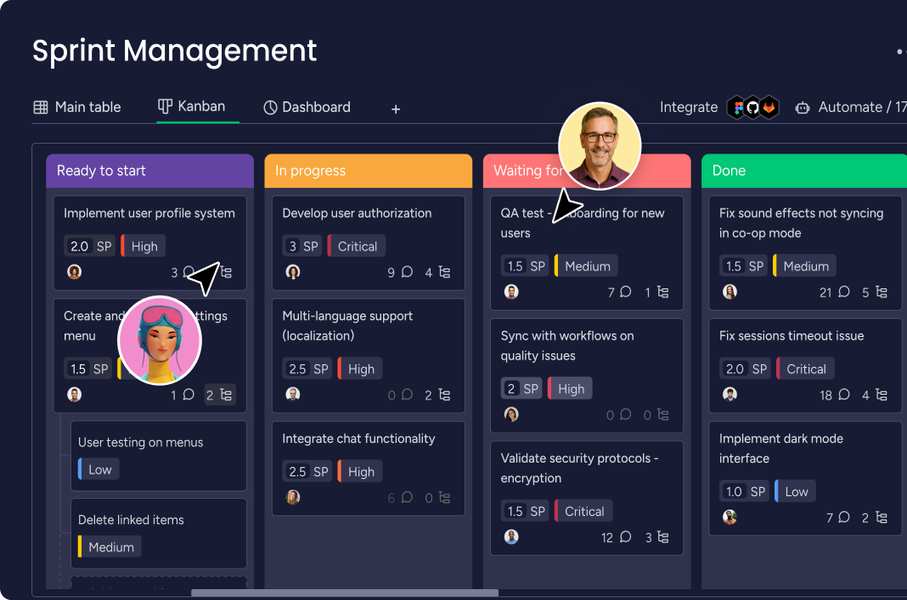Click assignee avatar on Integrate chat functionality
Image resolution: width=907 pixels, height=600 pixels.
point(293,497)
